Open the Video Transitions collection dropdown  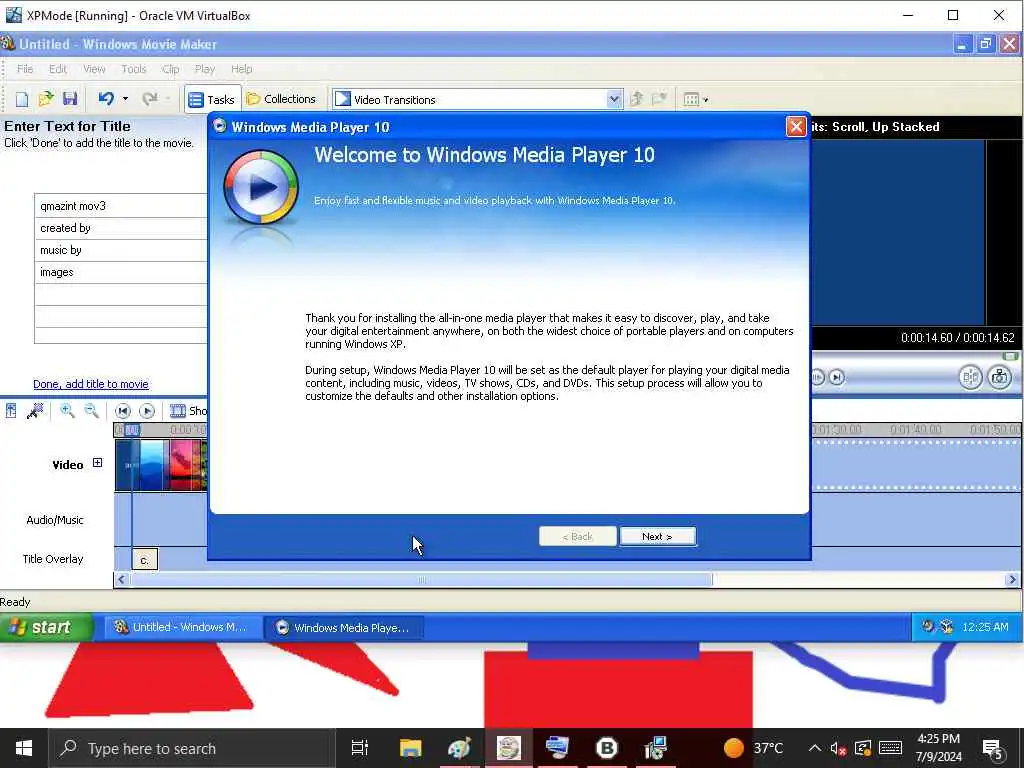point(613,99)
